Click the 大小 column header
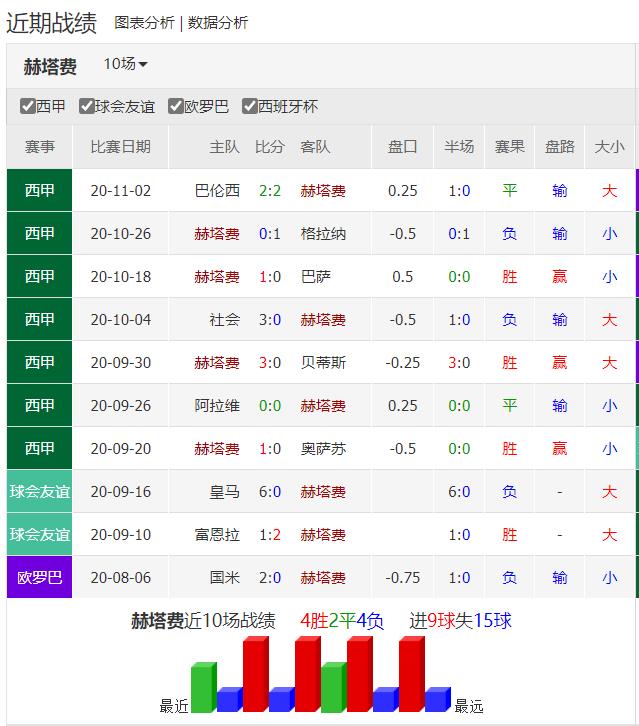This screenshot has width=639, height=726. (609, 146)
